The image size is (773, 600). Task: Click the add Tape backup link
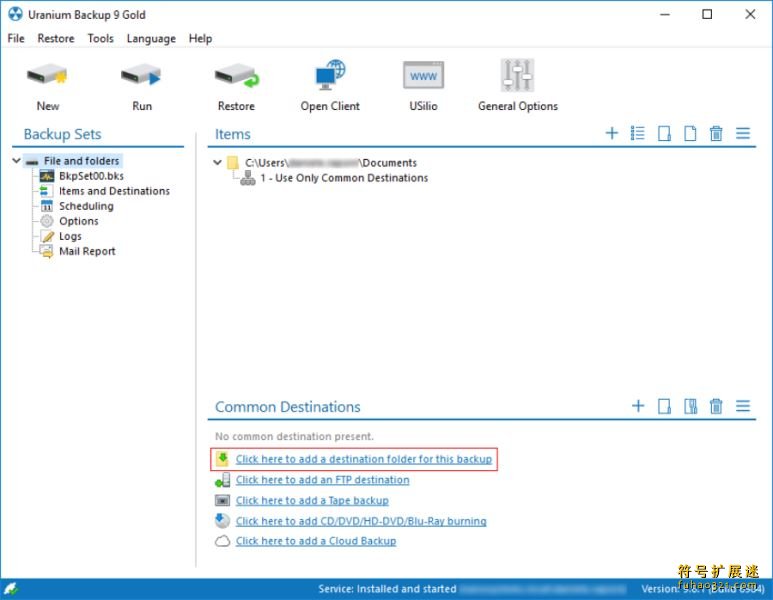[x=312, y=500]
